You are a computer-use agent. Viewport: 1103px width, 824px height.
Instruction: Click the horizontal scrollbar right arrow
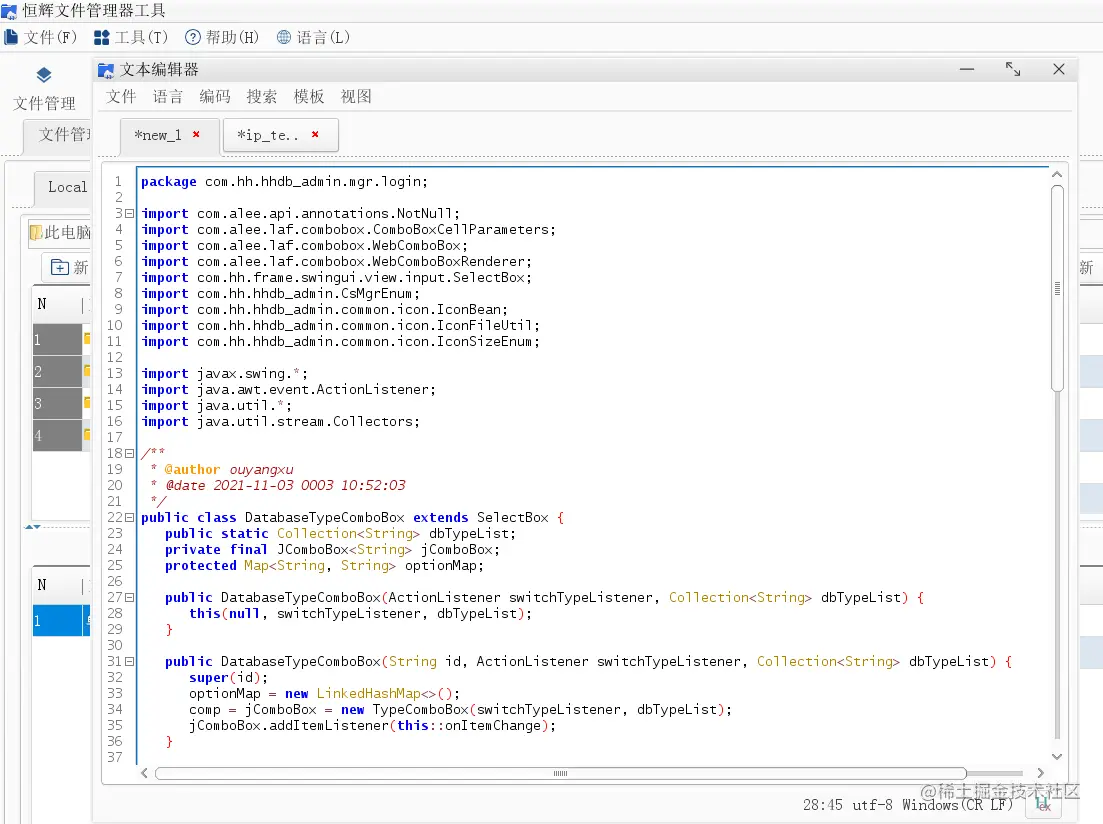pyautogui.click(x=1040, y=773)
